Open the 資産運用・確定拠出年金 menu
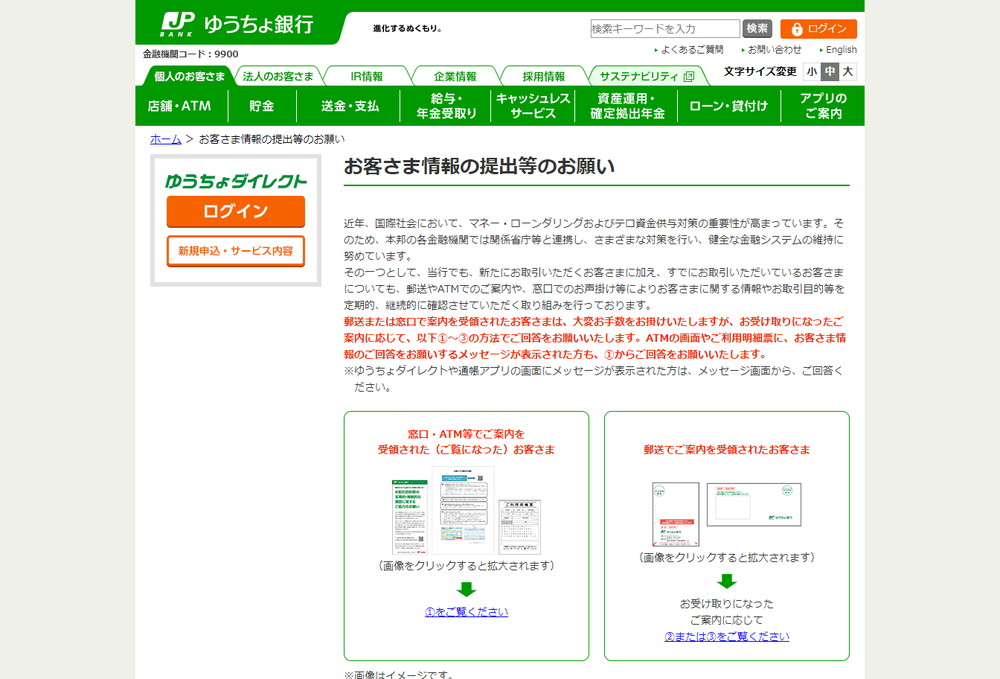The image size is (1000, 679). (626, 106)
